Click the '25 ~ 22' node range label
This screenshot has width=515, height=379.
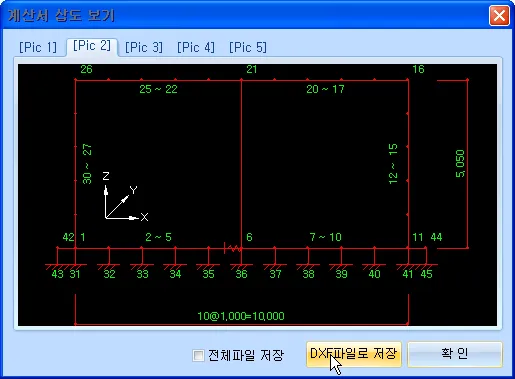pos(158,89)
